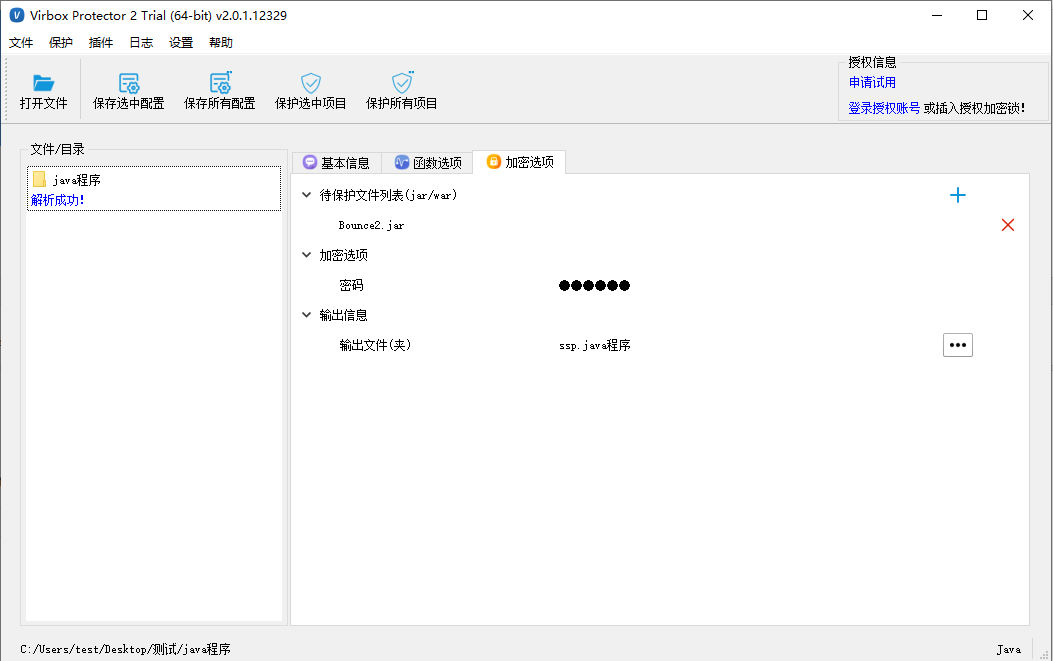Collapse the 待保护文件列表(jar/war) section
Viewport: 1053px width, 661px height.
click(x=306, y=195)
